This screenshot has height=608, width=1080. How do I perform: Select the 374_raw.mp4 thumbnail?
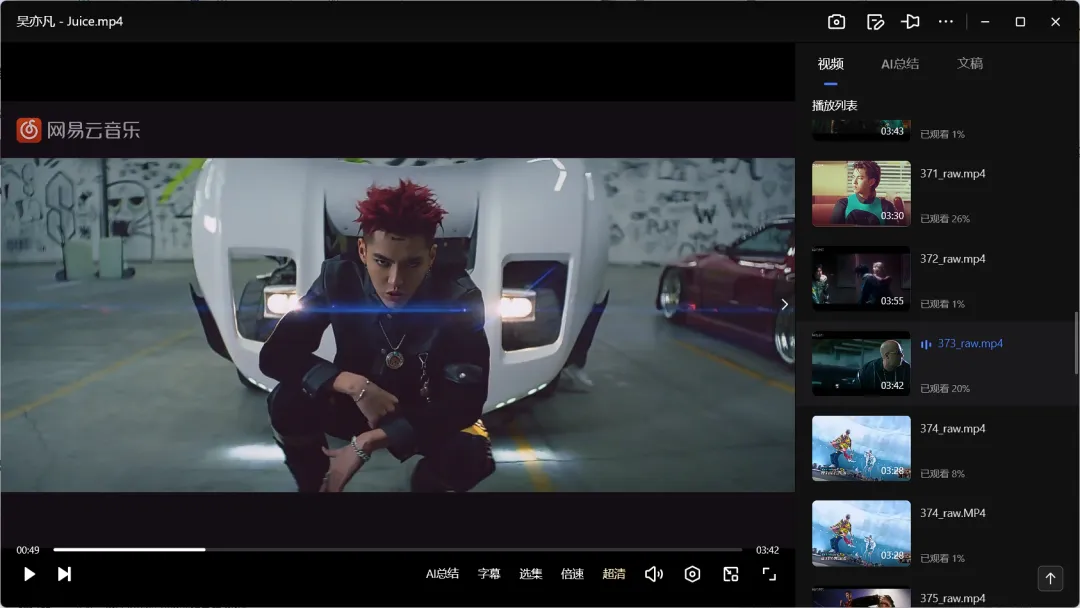(861, 448)
